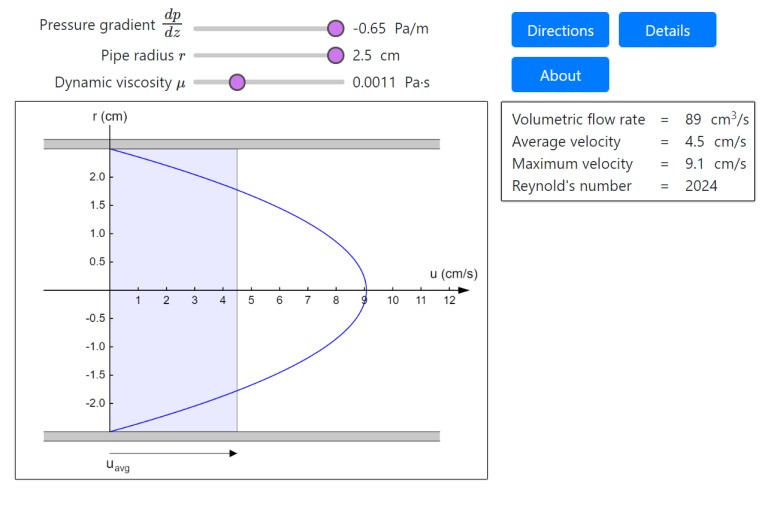Click the Volumetric flow rate readout

pos(629,119)
